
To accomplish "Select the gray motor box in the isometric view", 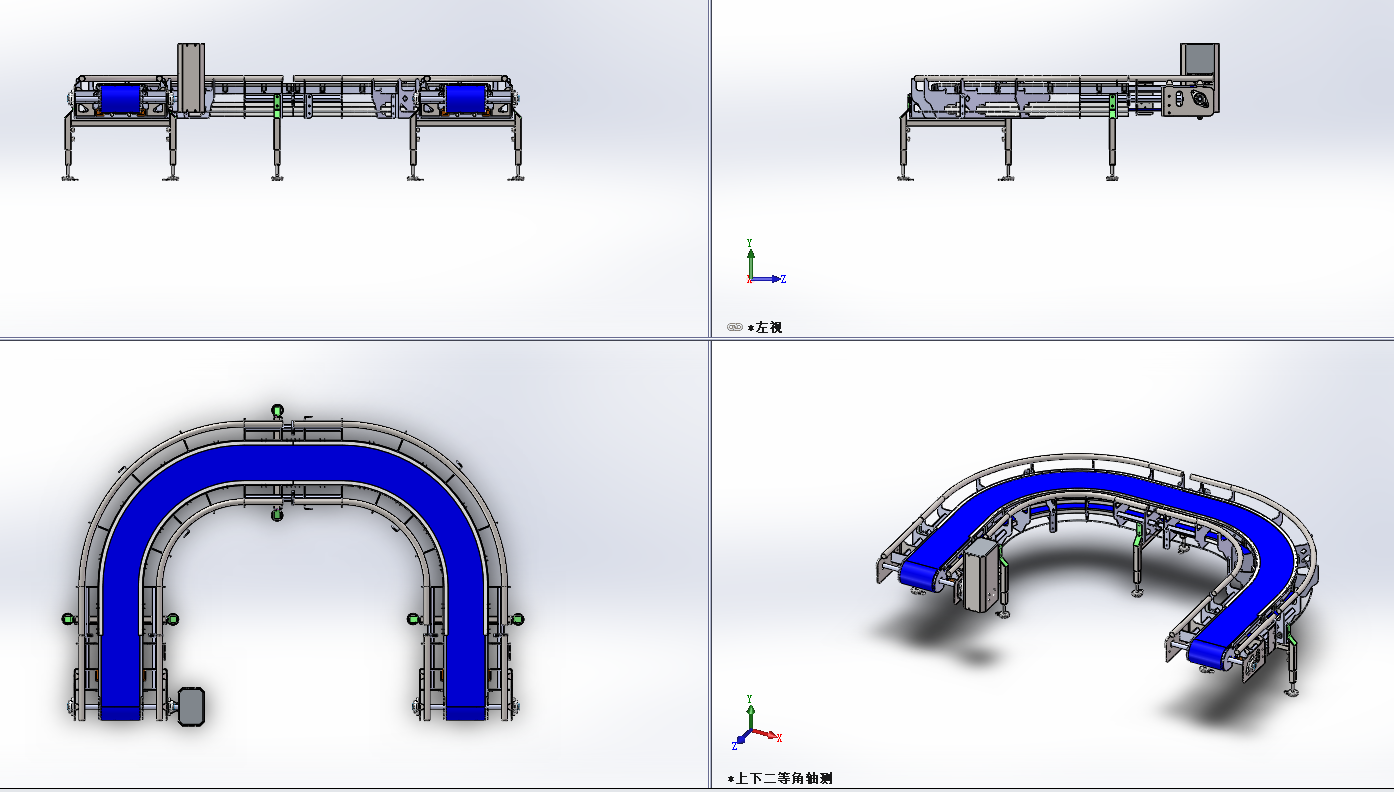I will (980, 574).
